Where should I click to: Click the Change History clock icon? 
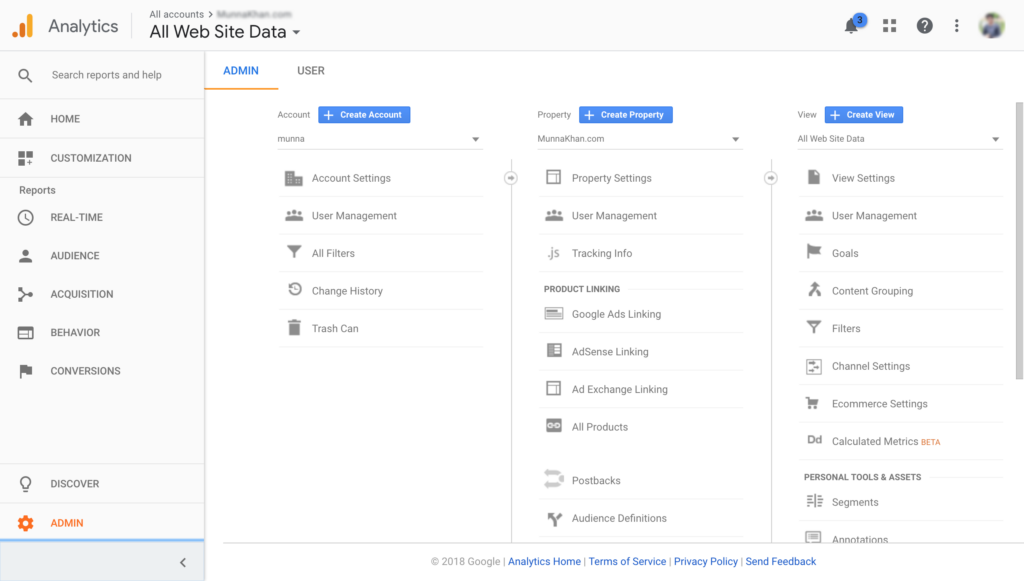(x=294, y=291)
